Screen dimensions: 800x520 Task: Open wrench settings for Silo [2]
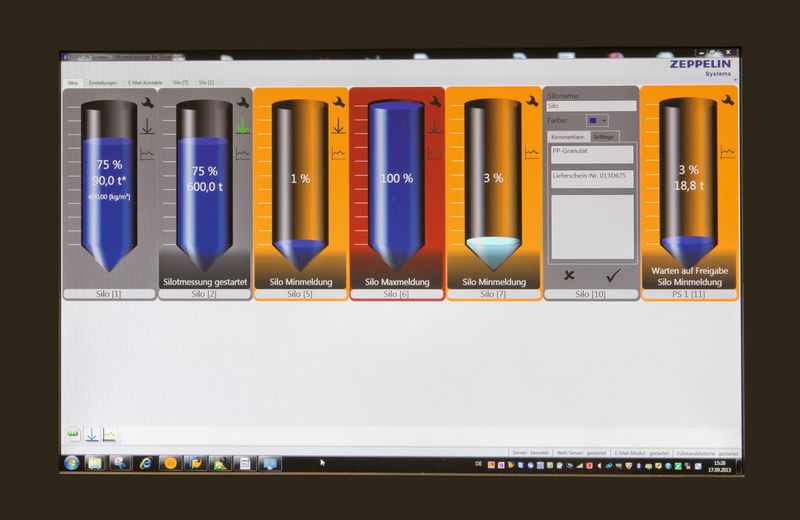tap(243, 103)
